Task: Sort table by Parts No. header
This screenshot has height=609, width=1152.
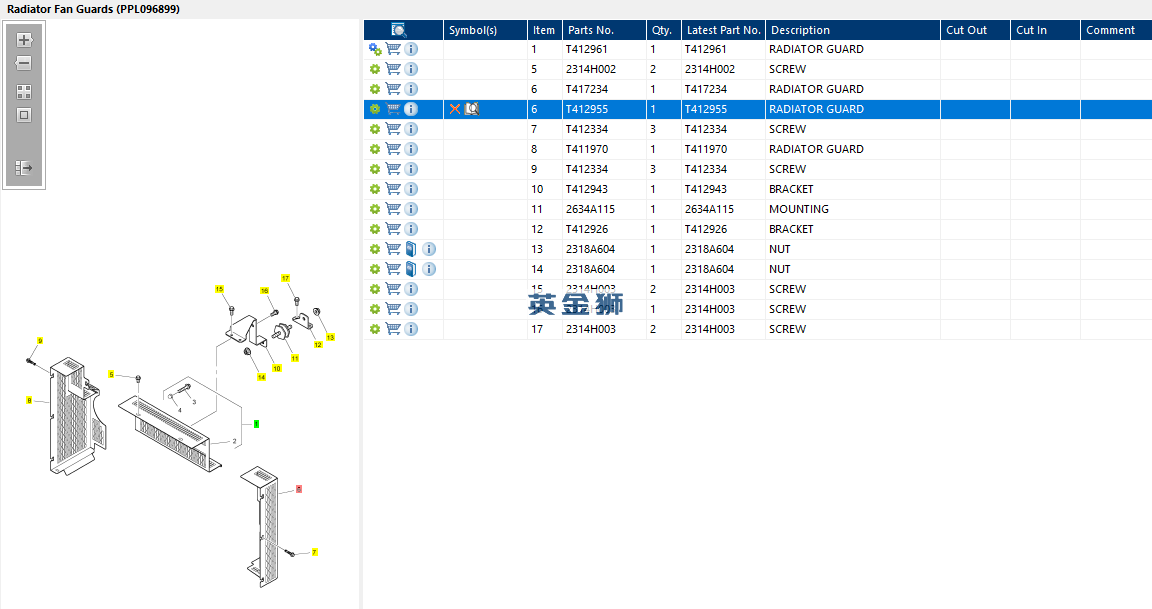Action: [x=604, y=30]
